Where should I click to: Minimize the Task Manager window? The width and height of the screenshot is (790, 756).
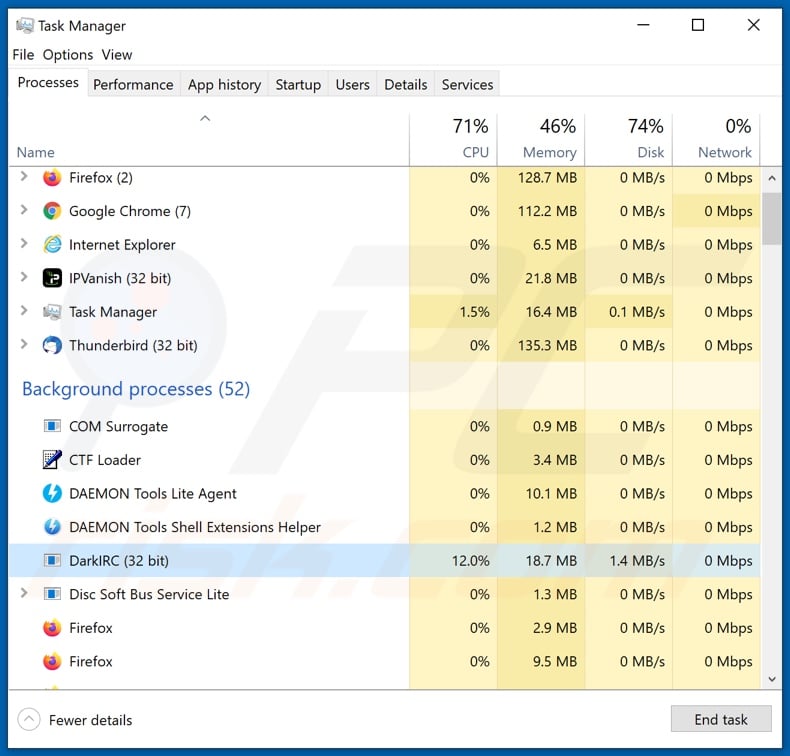(643, 25)
